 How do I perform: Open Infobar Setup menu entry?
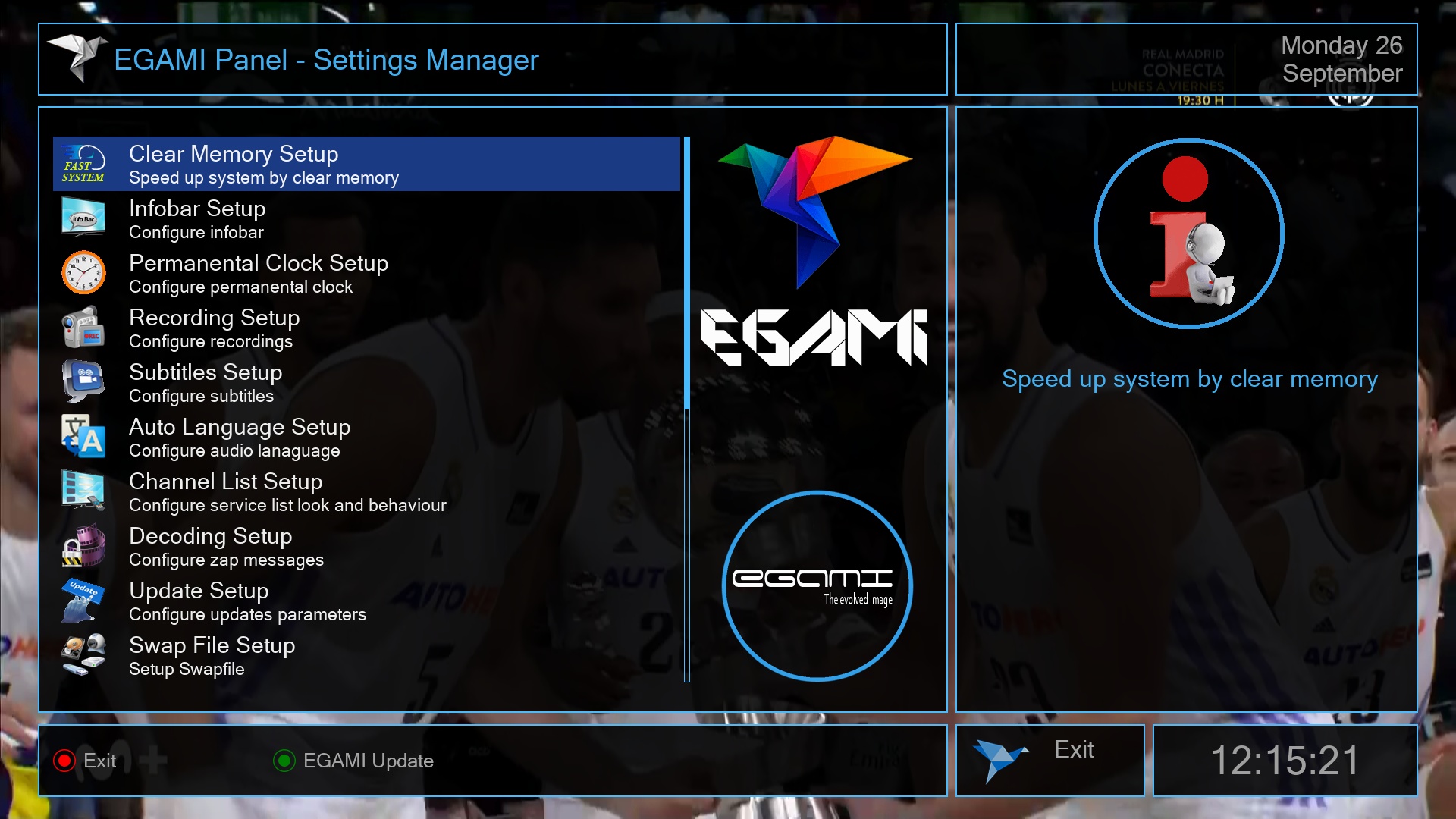[197, 218]
